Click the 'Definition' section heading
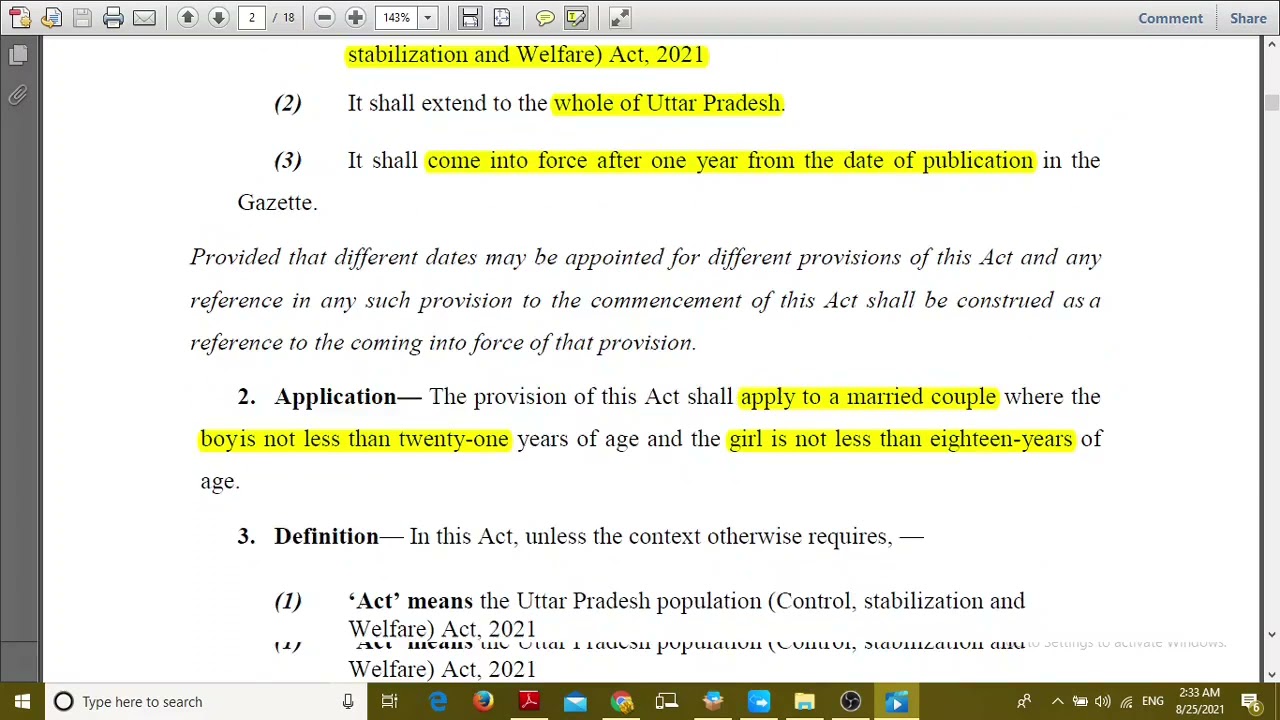 (x=326, y=536)
